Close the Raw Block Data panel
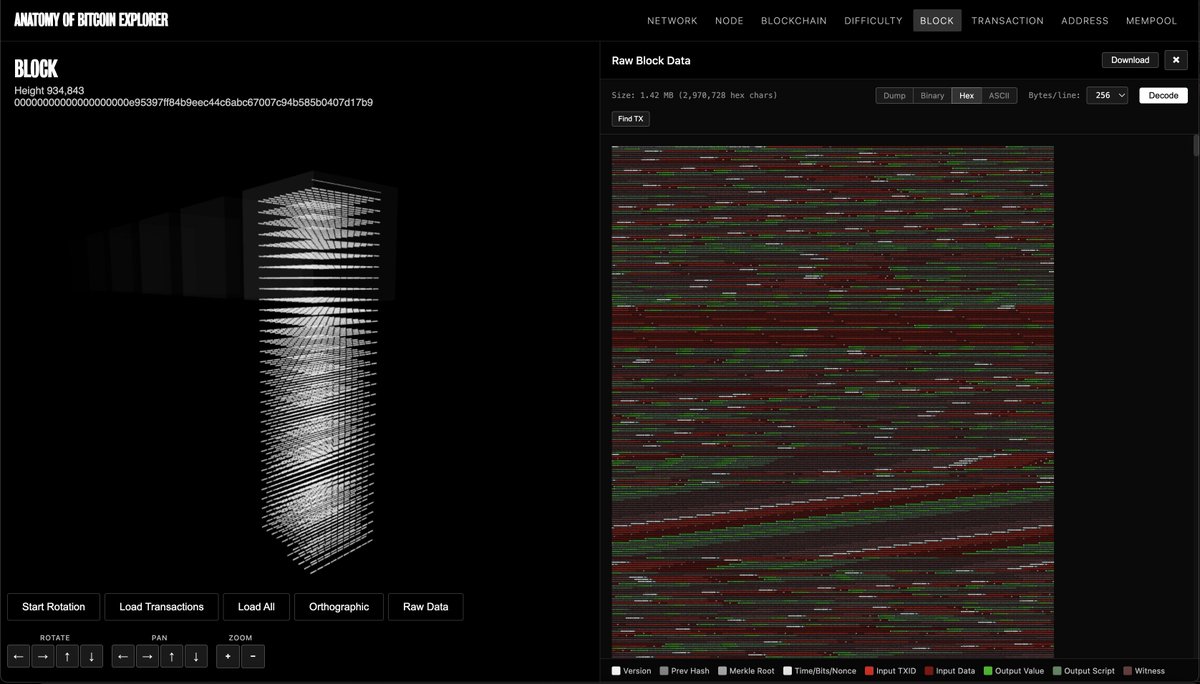The height and width of the screenshot is (684, 1200). (x=1175, y=60)
